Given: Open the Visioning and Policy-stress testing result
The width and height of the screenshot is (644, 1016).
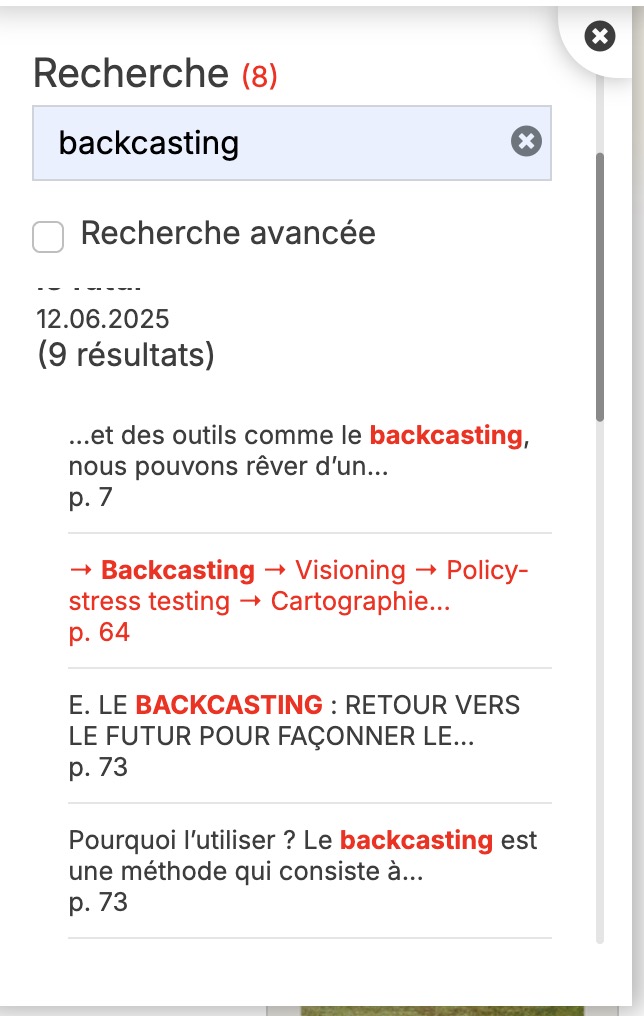Looking at the screenshot, I should (x=298, y=586).
